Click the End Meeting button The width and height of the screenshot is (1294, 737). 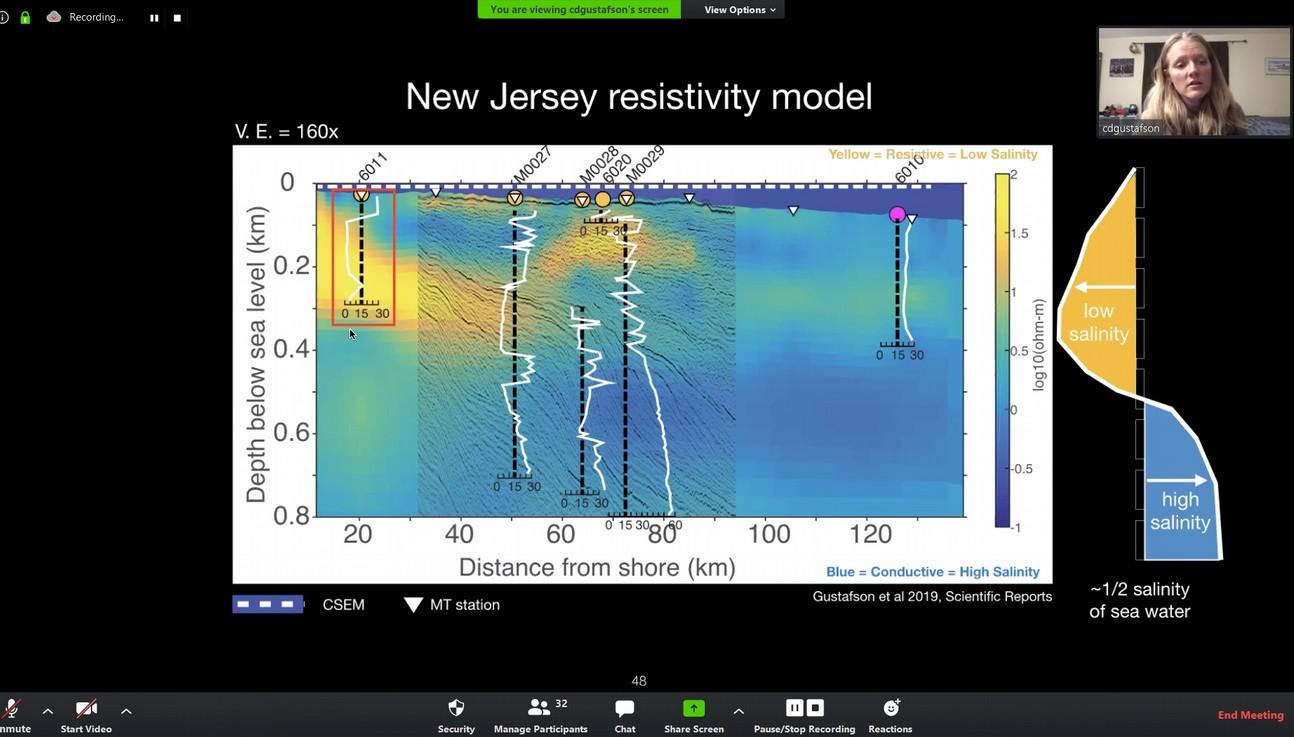click(x=1250, y=715)
